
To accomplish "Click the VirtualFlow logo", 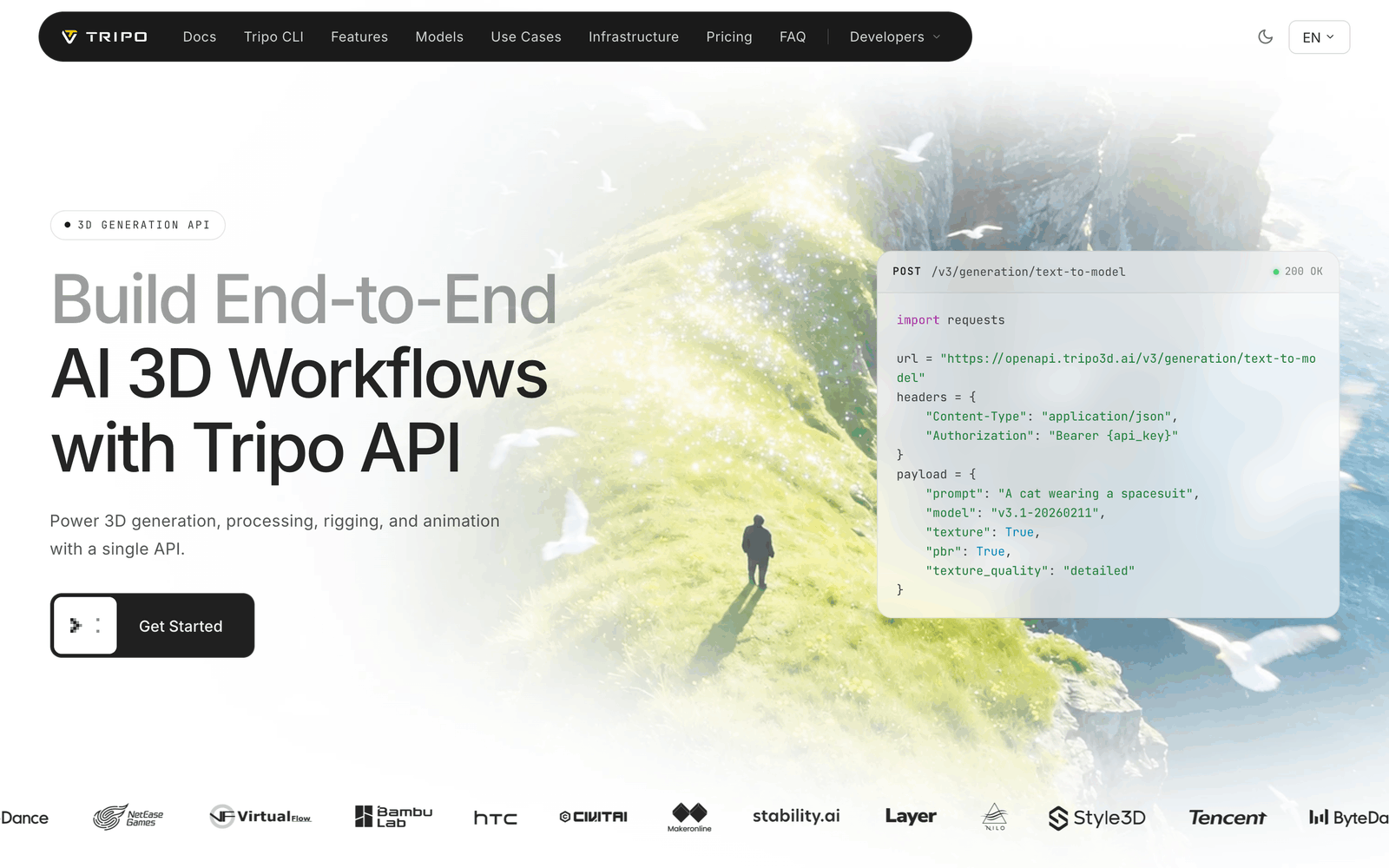I will 260,817.
